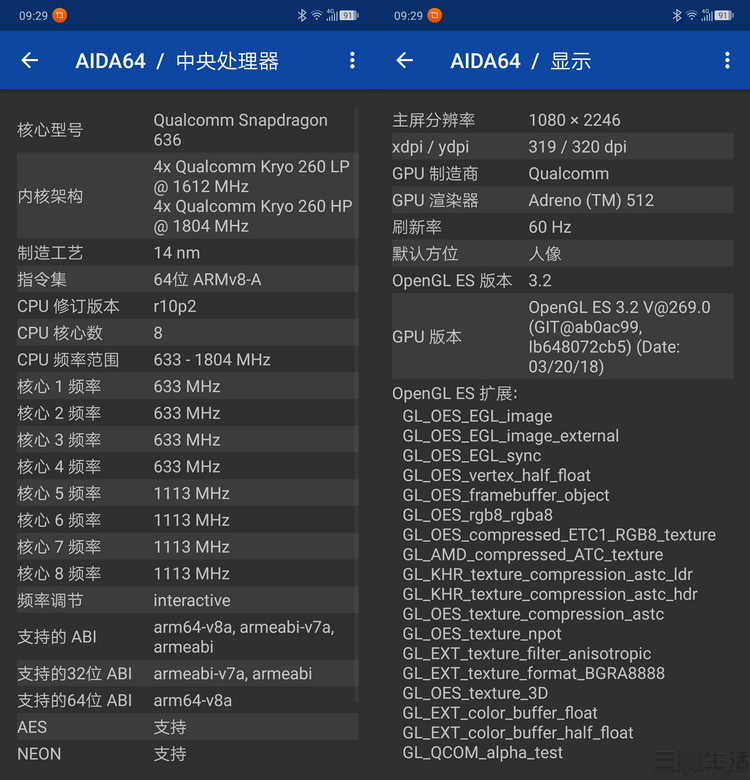Tap the CPU 频率范围 row
Screen dimensions: 750x780
pos(185,360)
